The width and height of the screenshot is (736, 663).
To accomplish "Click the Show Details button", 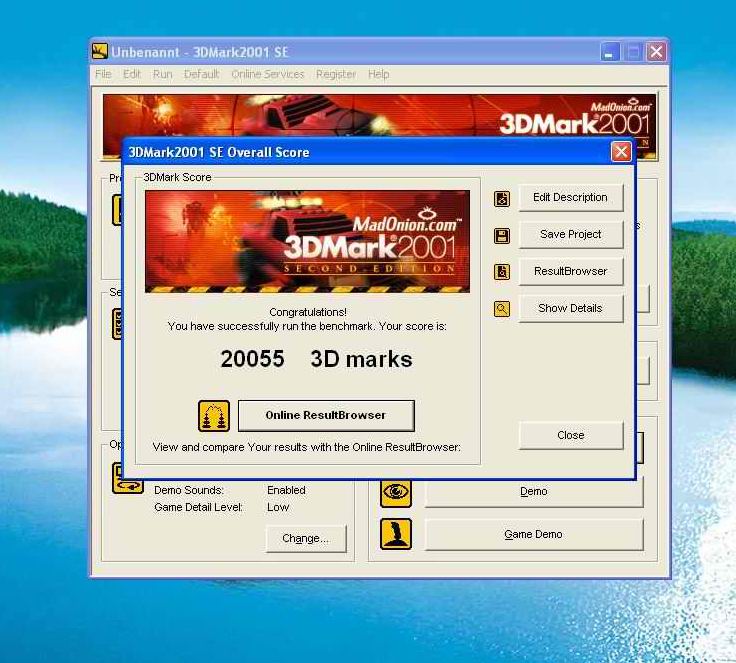I will pos(571,308).
